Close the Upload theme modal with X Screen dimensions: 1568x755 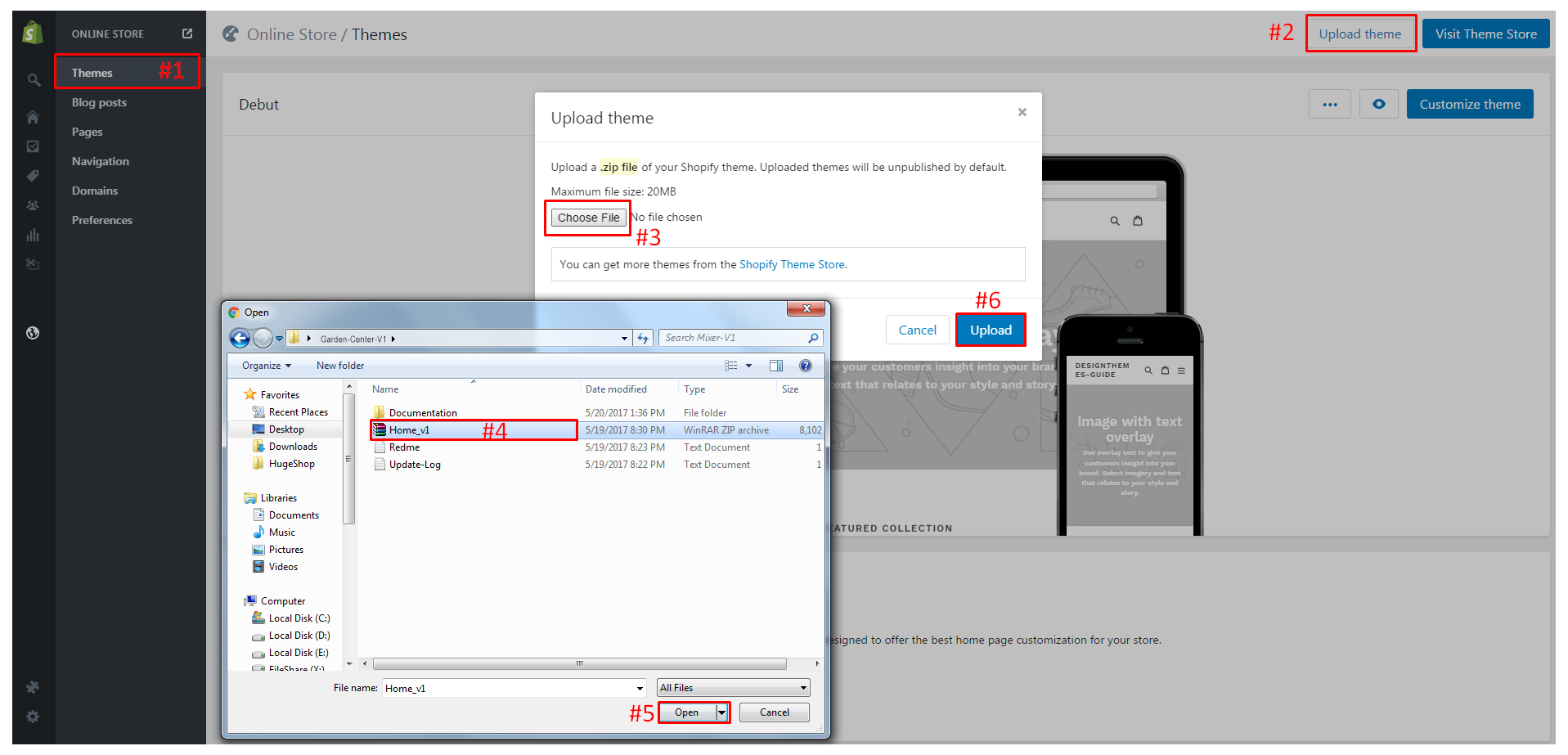tap(1022, 112)
